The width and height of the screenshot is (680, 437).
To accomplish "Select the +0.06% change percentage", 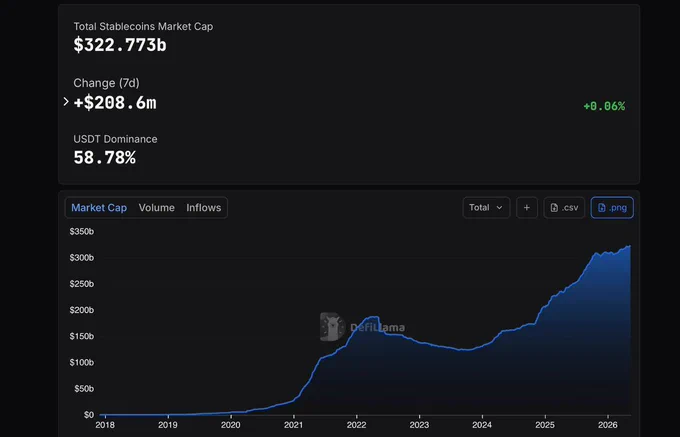I will [604, 106].
